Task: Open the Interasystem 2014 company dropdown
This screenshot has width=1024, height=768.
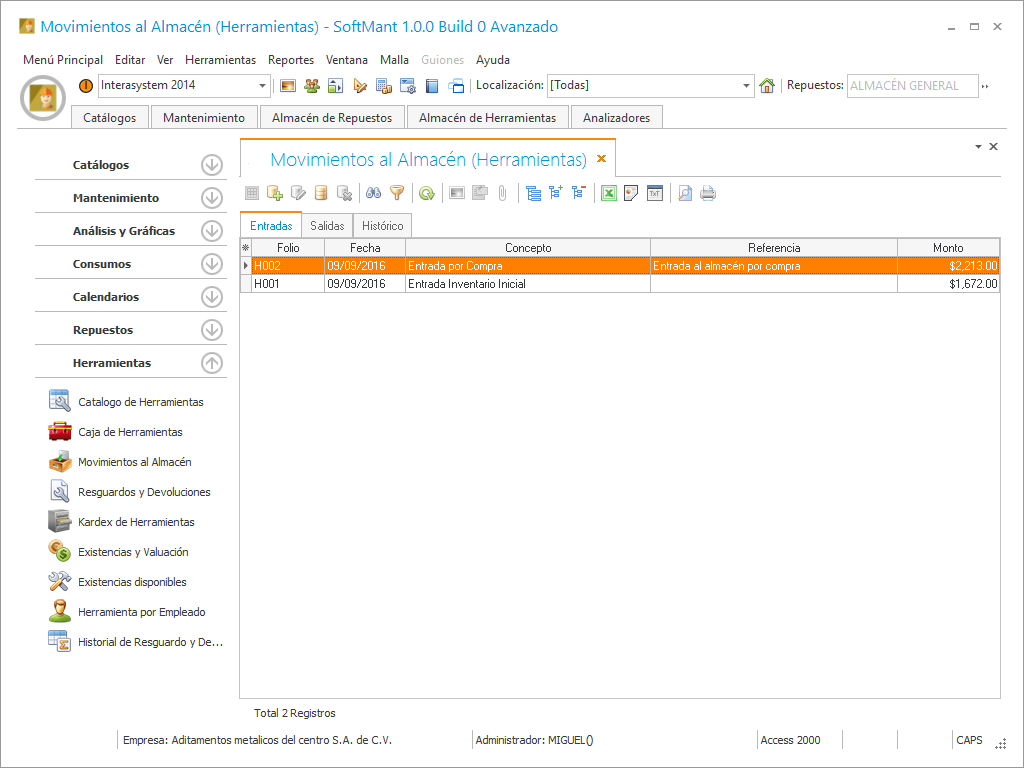Action: 263,86
